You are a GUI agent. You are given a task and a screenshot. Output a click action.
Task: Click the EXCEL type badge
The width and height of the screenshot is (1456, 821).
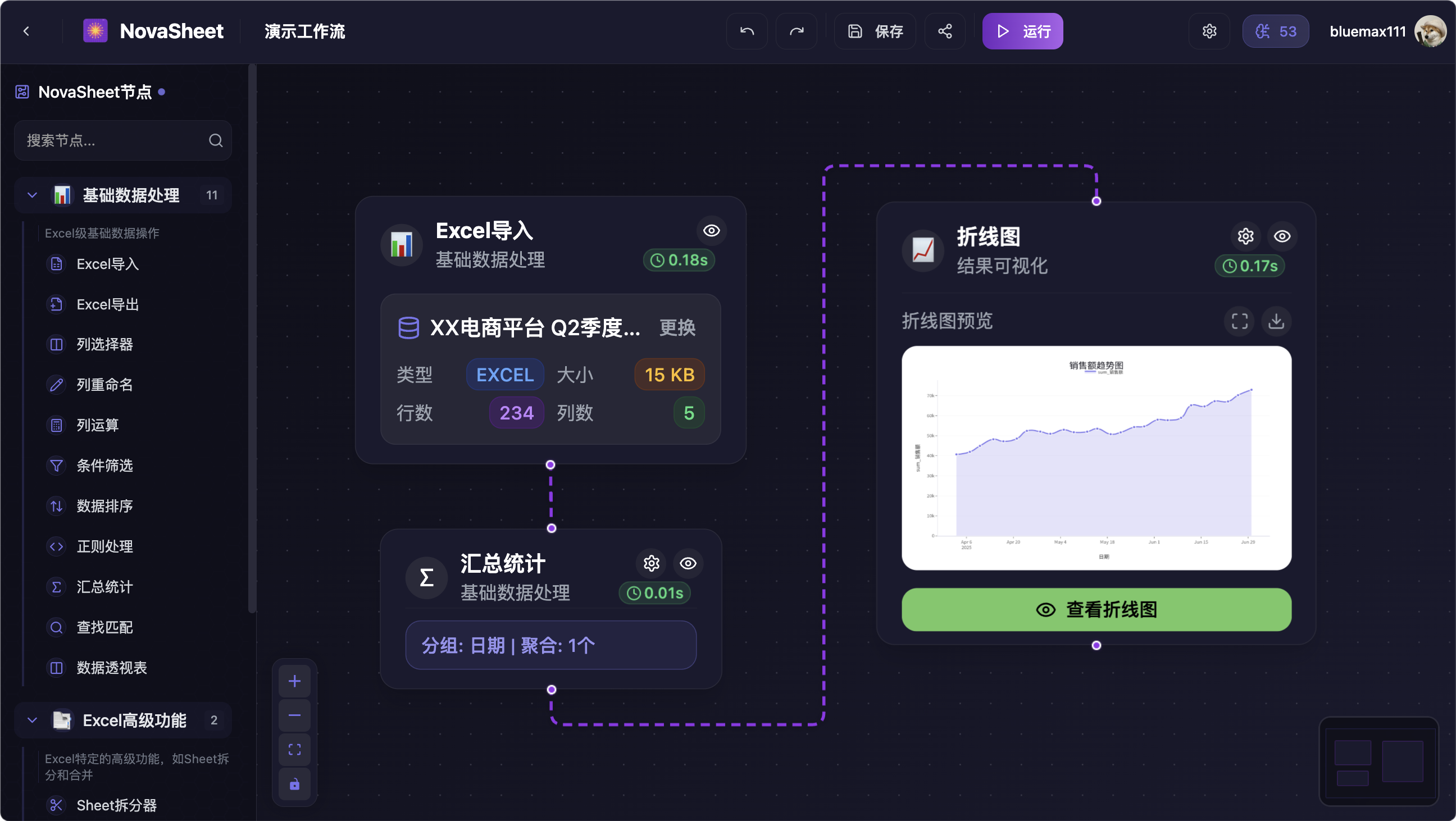pyautogui.click(x=505, y=375)
